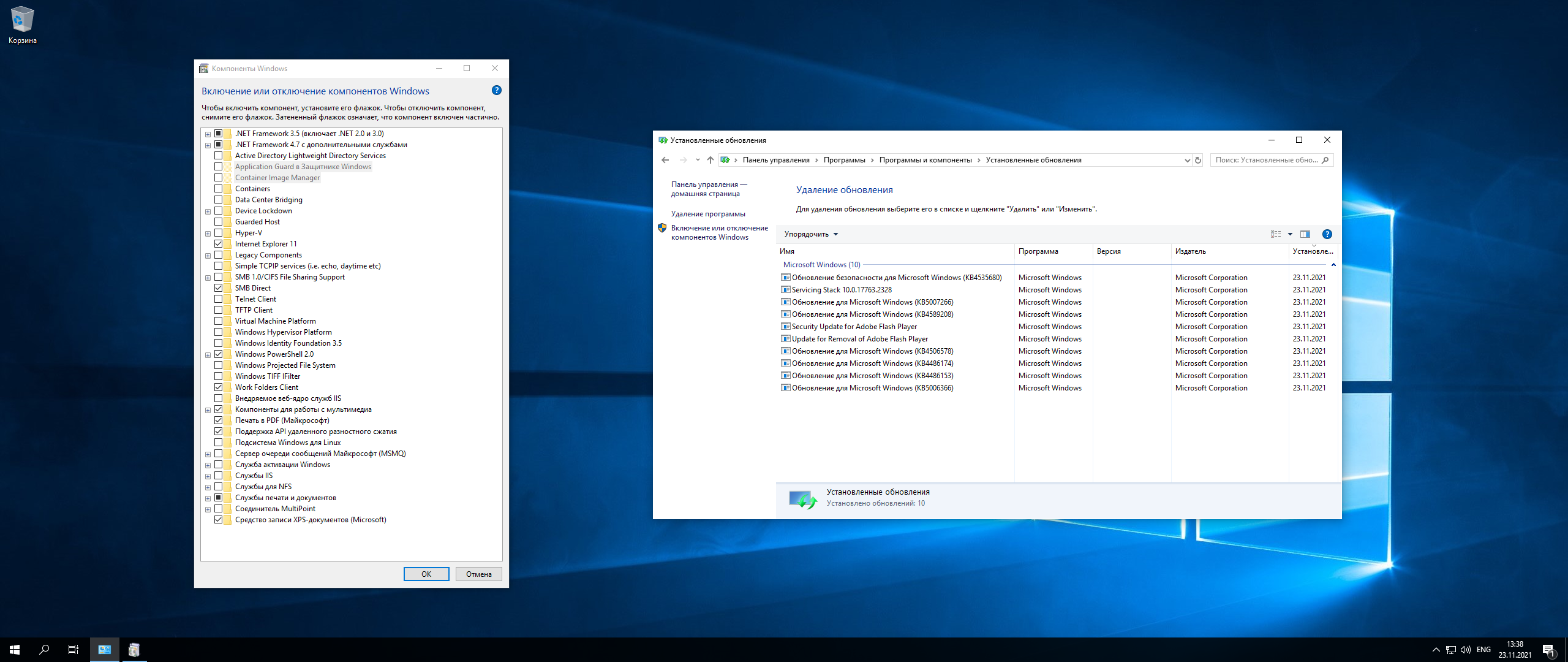Open Task View on the taskbar
Screen dimensions: 1568x662
[73, 650]
